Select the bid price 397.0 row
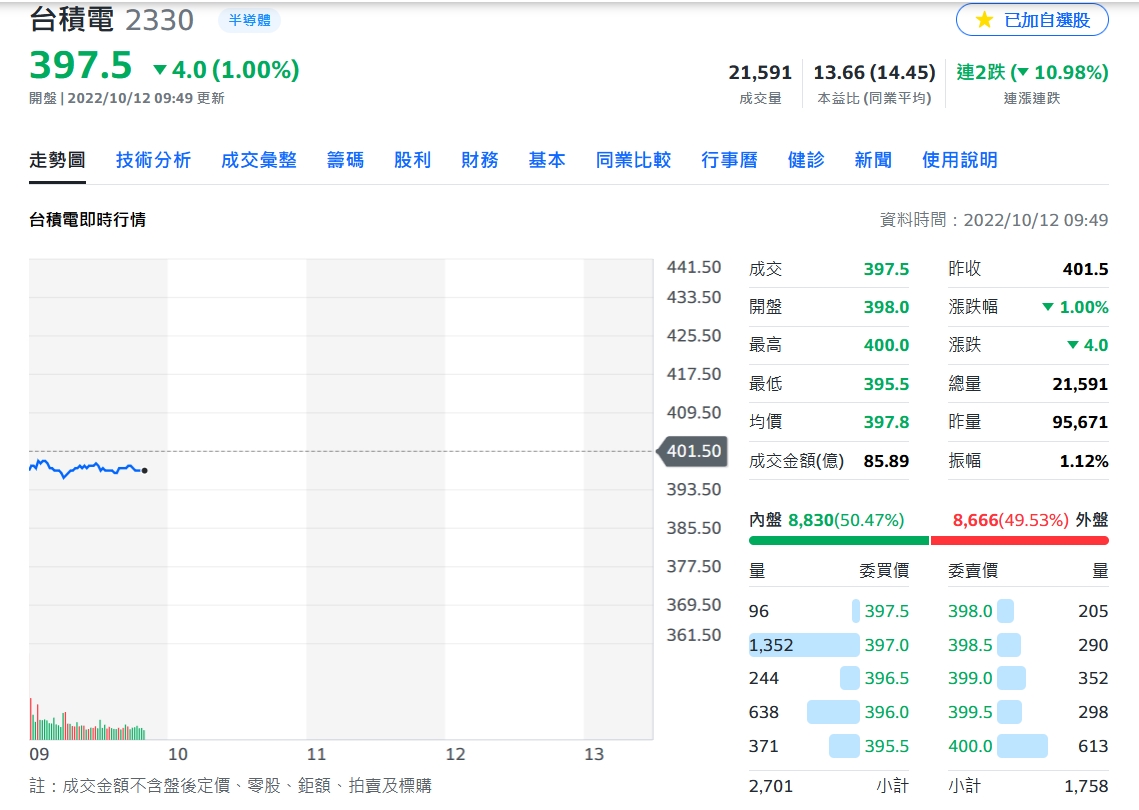 829,645
